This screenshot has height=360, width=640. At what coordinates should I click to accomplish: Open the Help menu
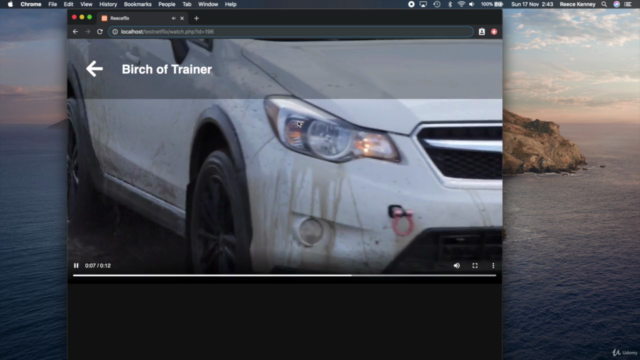click(x=231, y=4)
